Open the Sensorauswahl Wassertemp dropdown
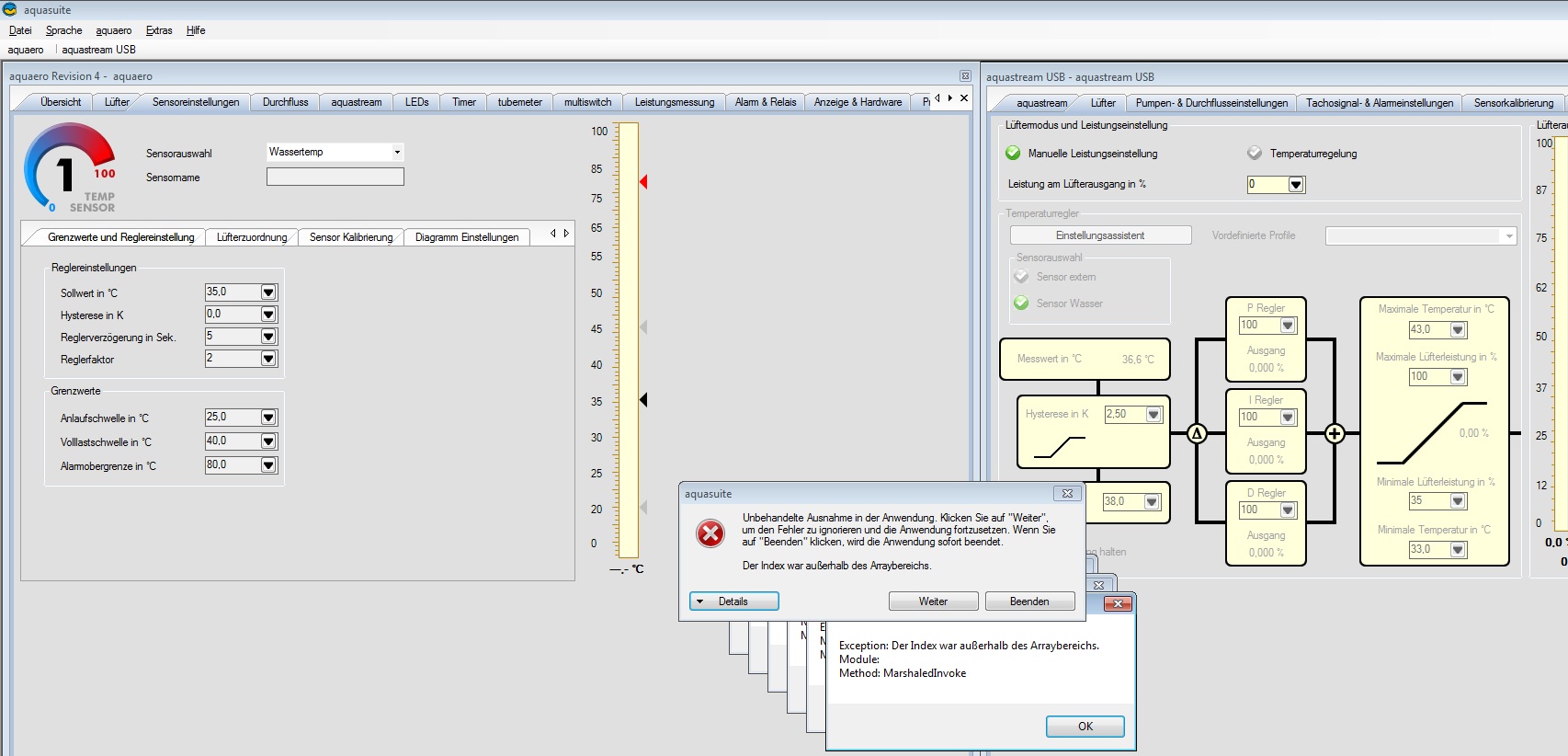 pyautogui.click(x=397, y=153)
